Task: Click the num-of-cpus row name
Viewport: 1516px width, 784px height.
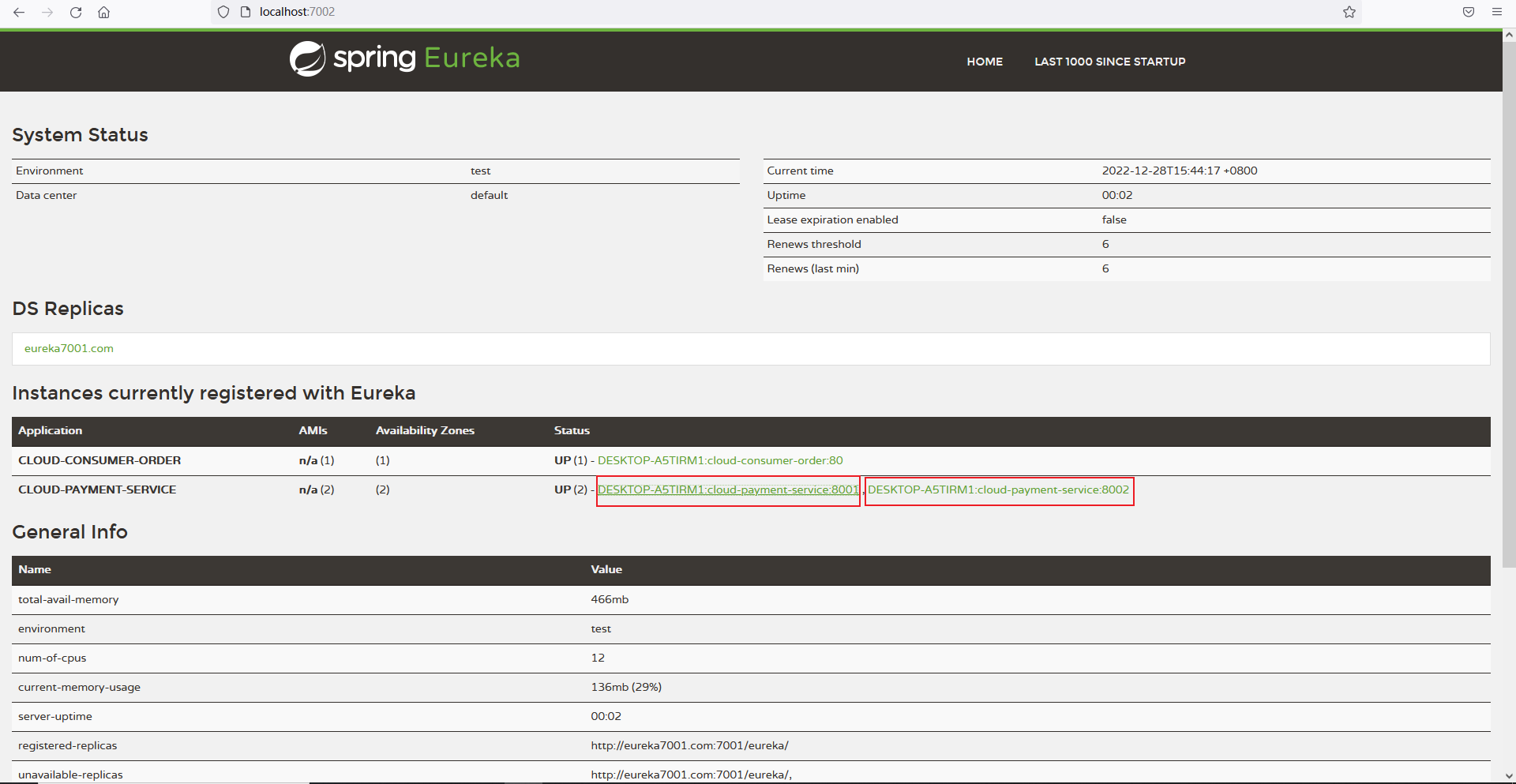Action: (52, 658)
